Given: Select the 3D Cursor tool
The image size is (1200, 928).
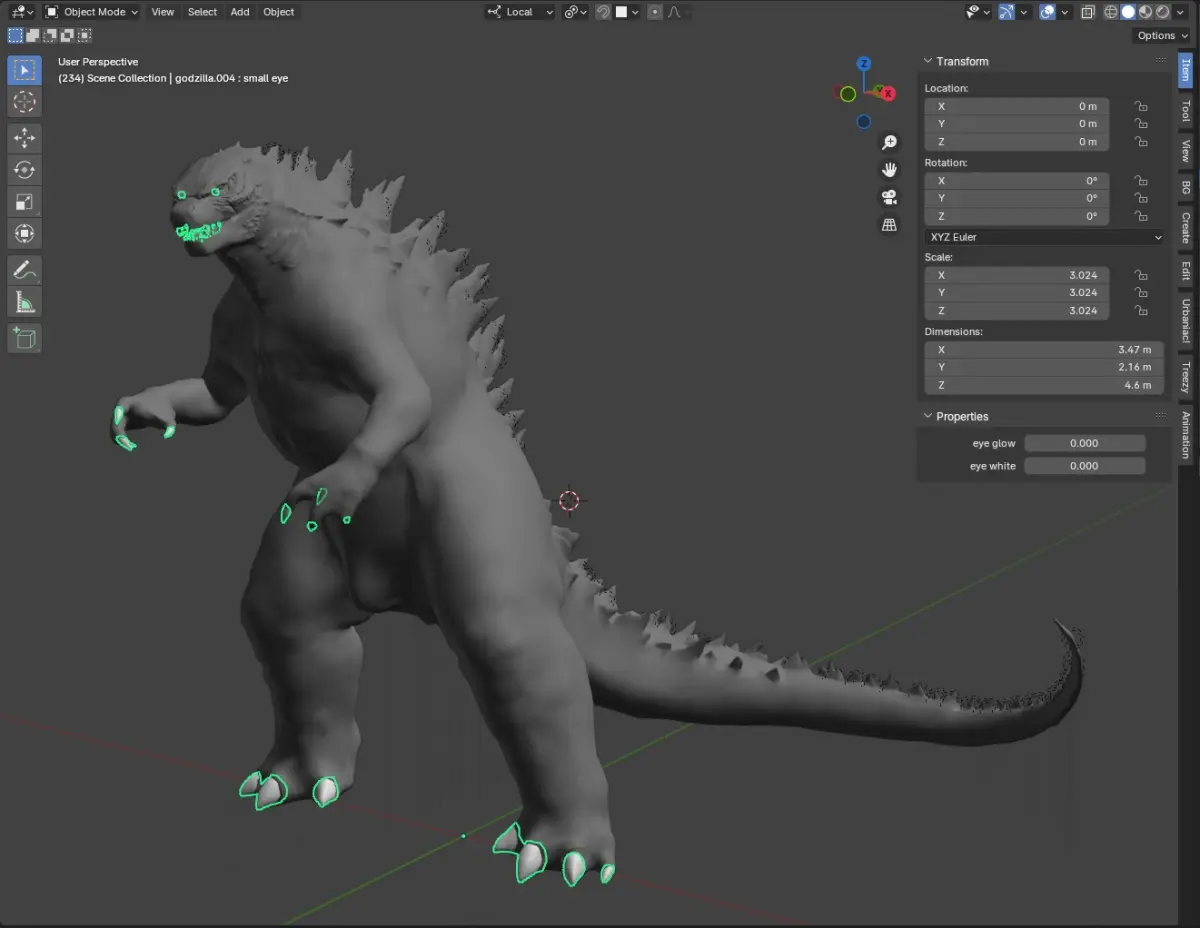Looking at the screenshot, I should [x=25, y=102].
